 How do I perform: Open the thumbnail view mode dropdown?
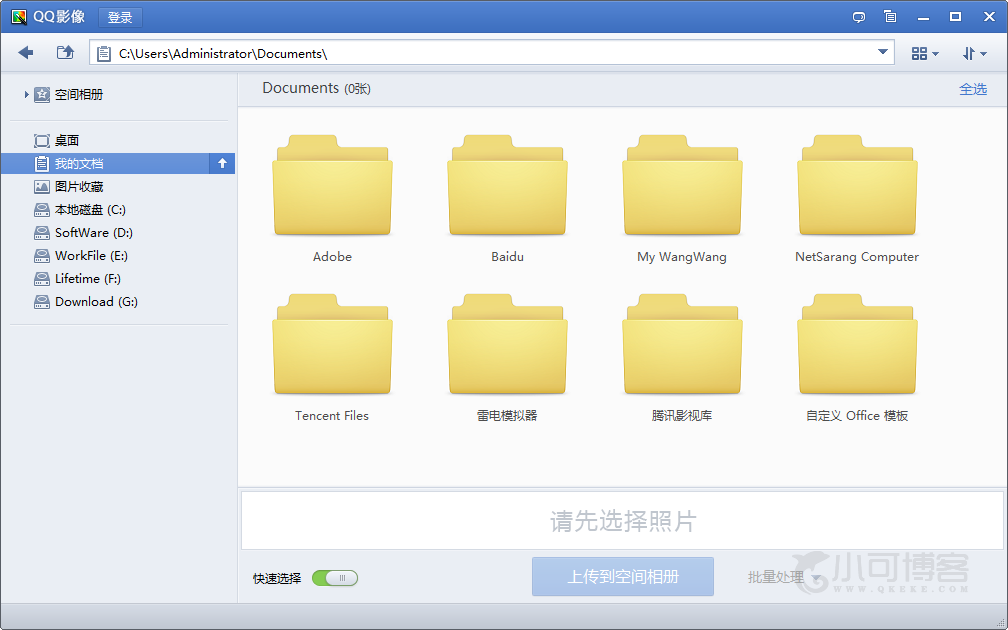[x=925, y=53]
